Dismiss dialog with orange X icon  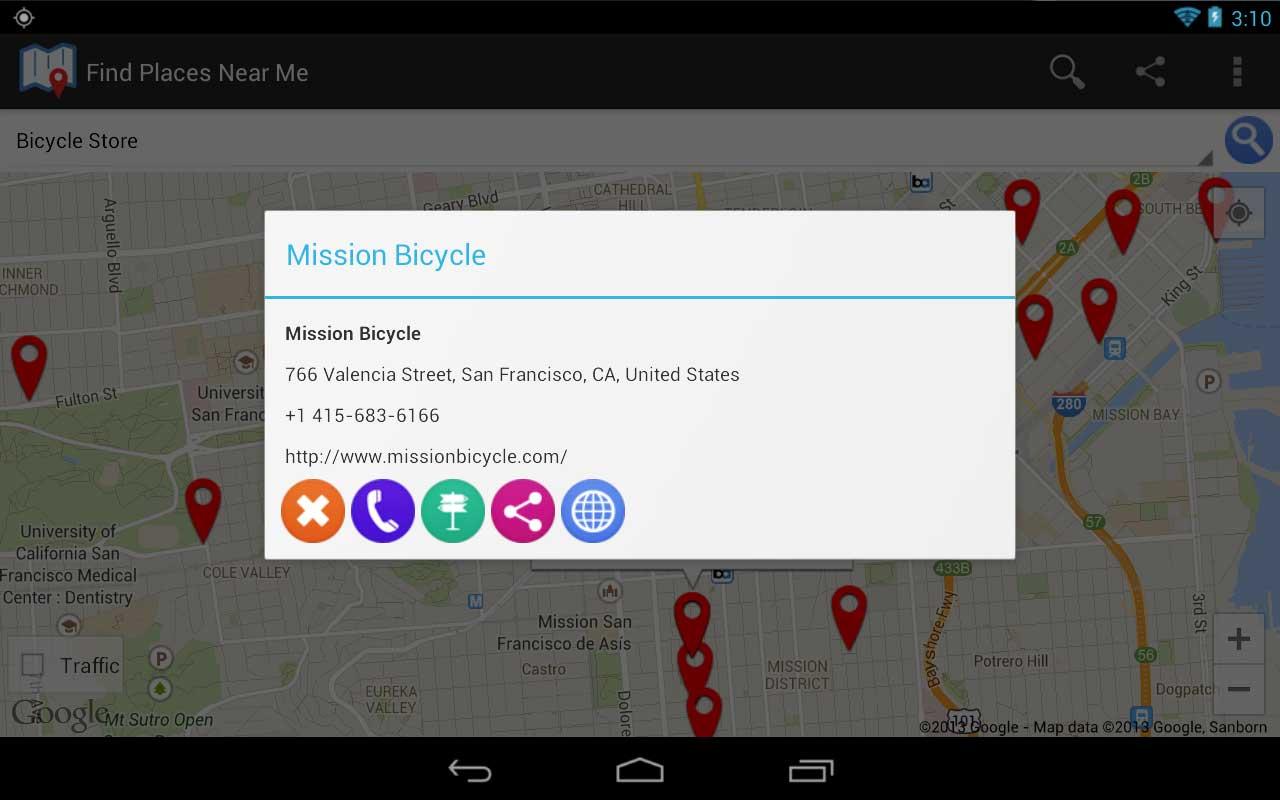pyautogui.click(x=313, y=511)
